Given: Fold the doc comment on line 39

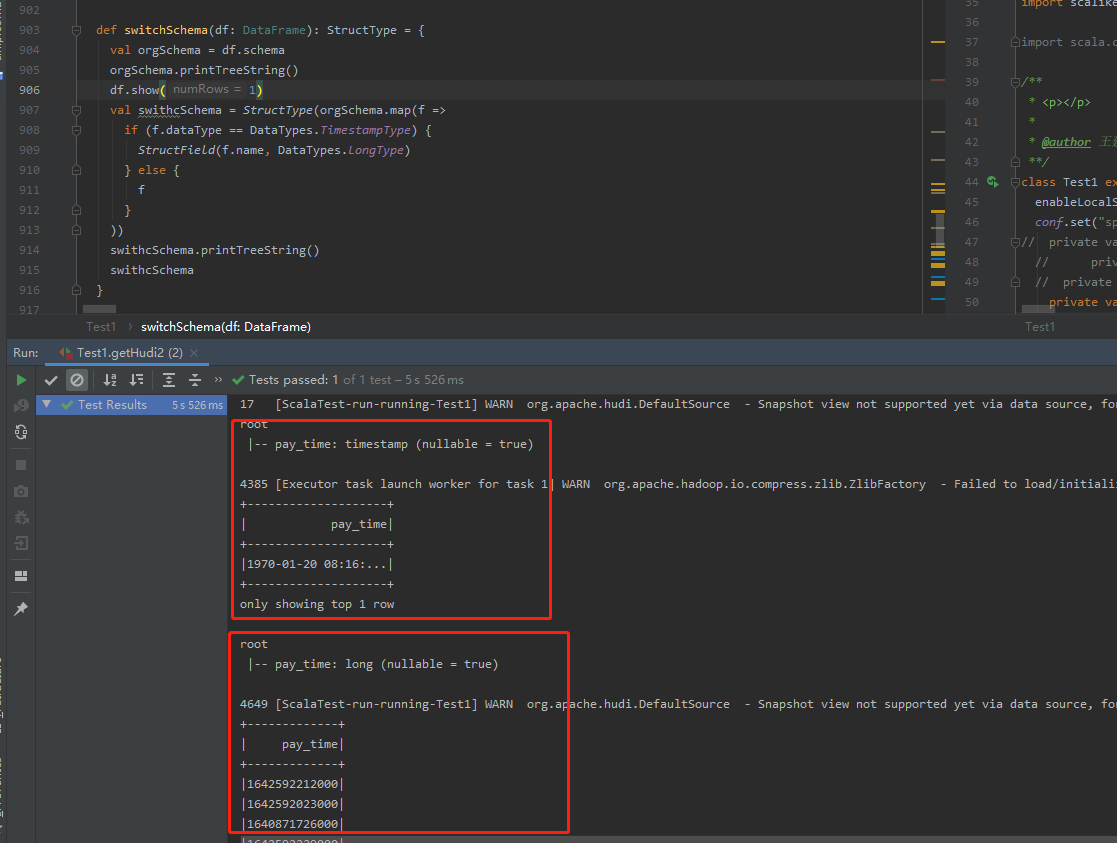Looking at the screenshot, I should pos(1015,82).
